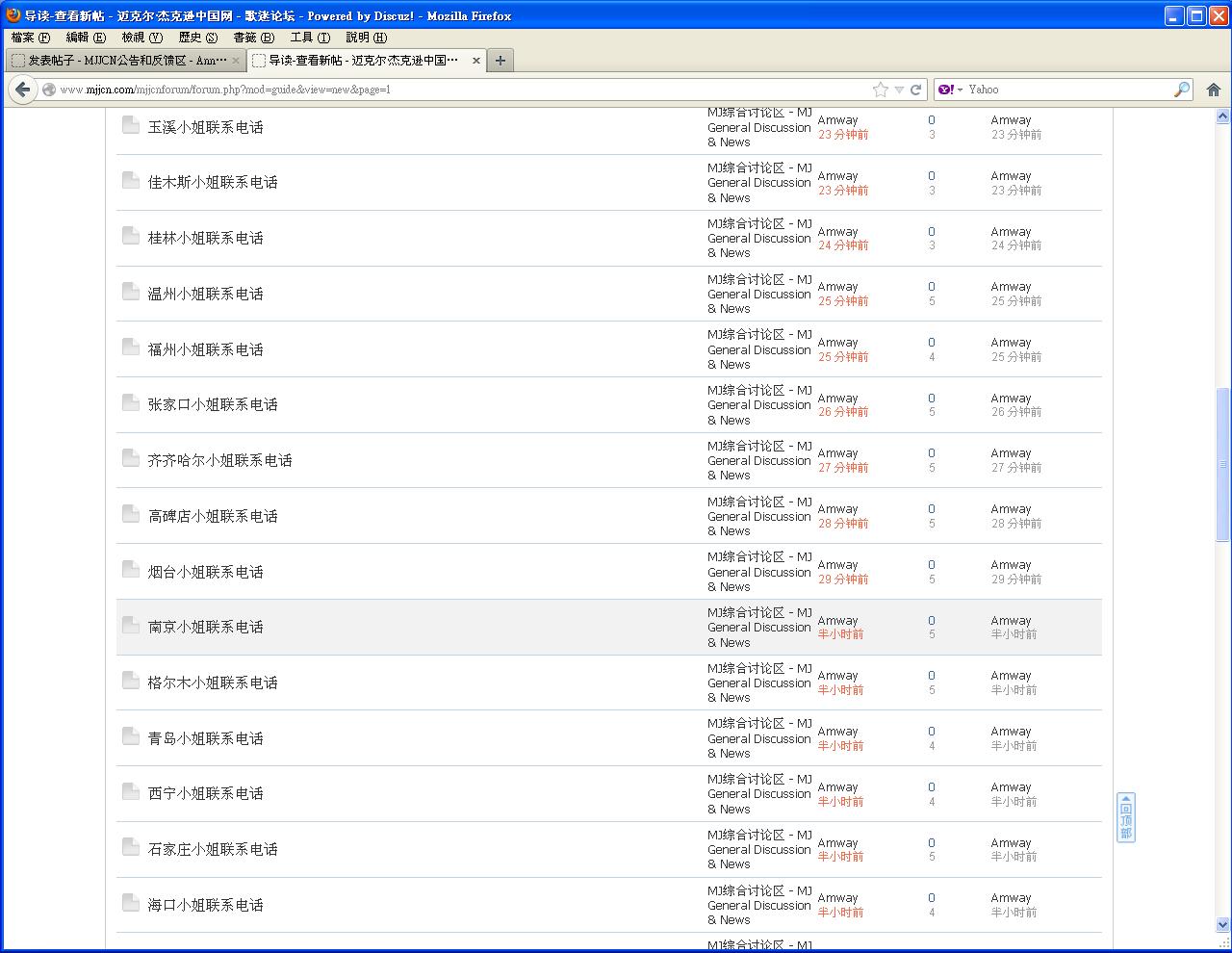
Task: Bookmark this page with the star icon
Action: coord(880,90)
